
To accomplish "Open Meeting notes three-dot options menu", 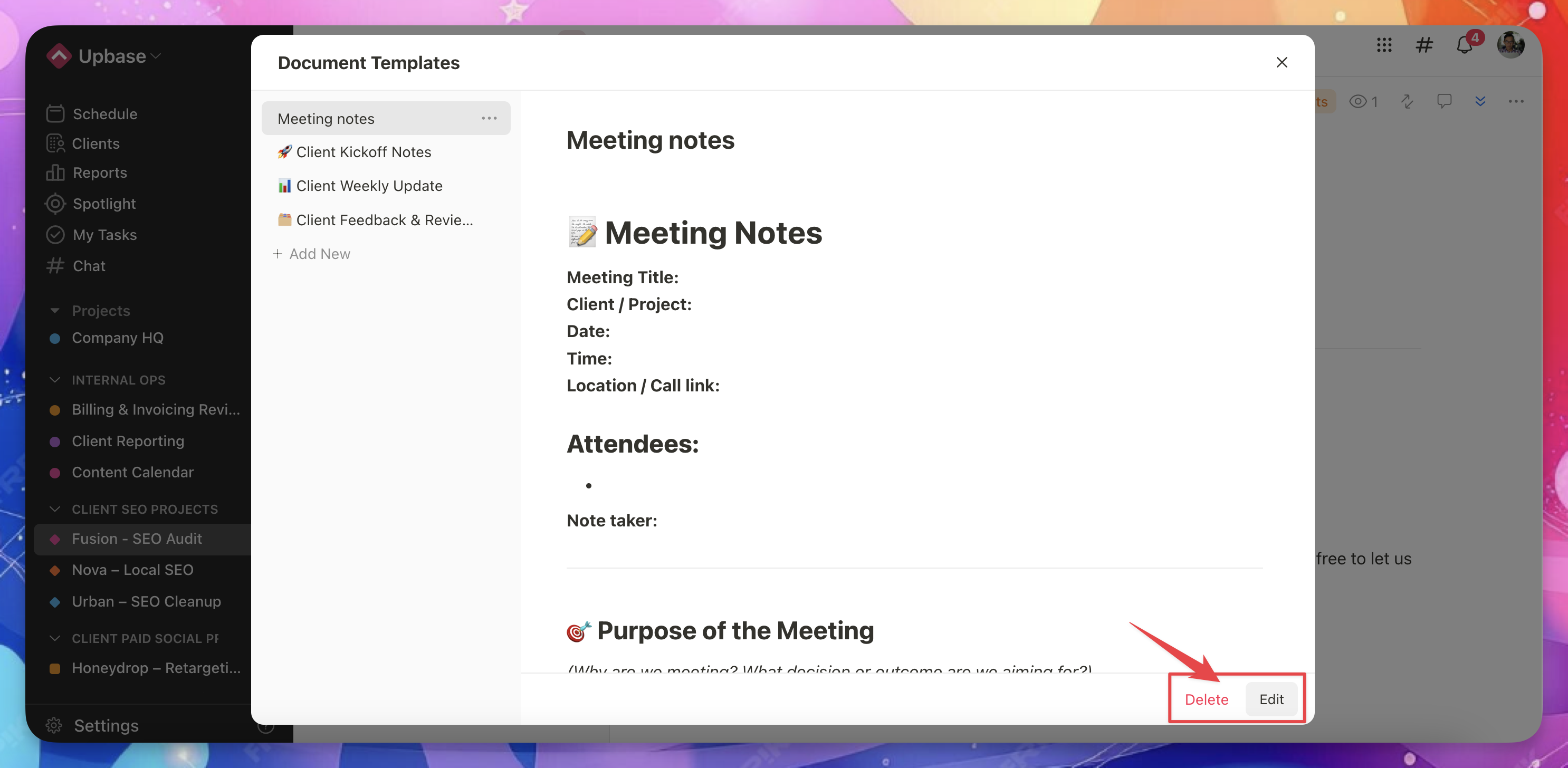I will coord(489,118).
